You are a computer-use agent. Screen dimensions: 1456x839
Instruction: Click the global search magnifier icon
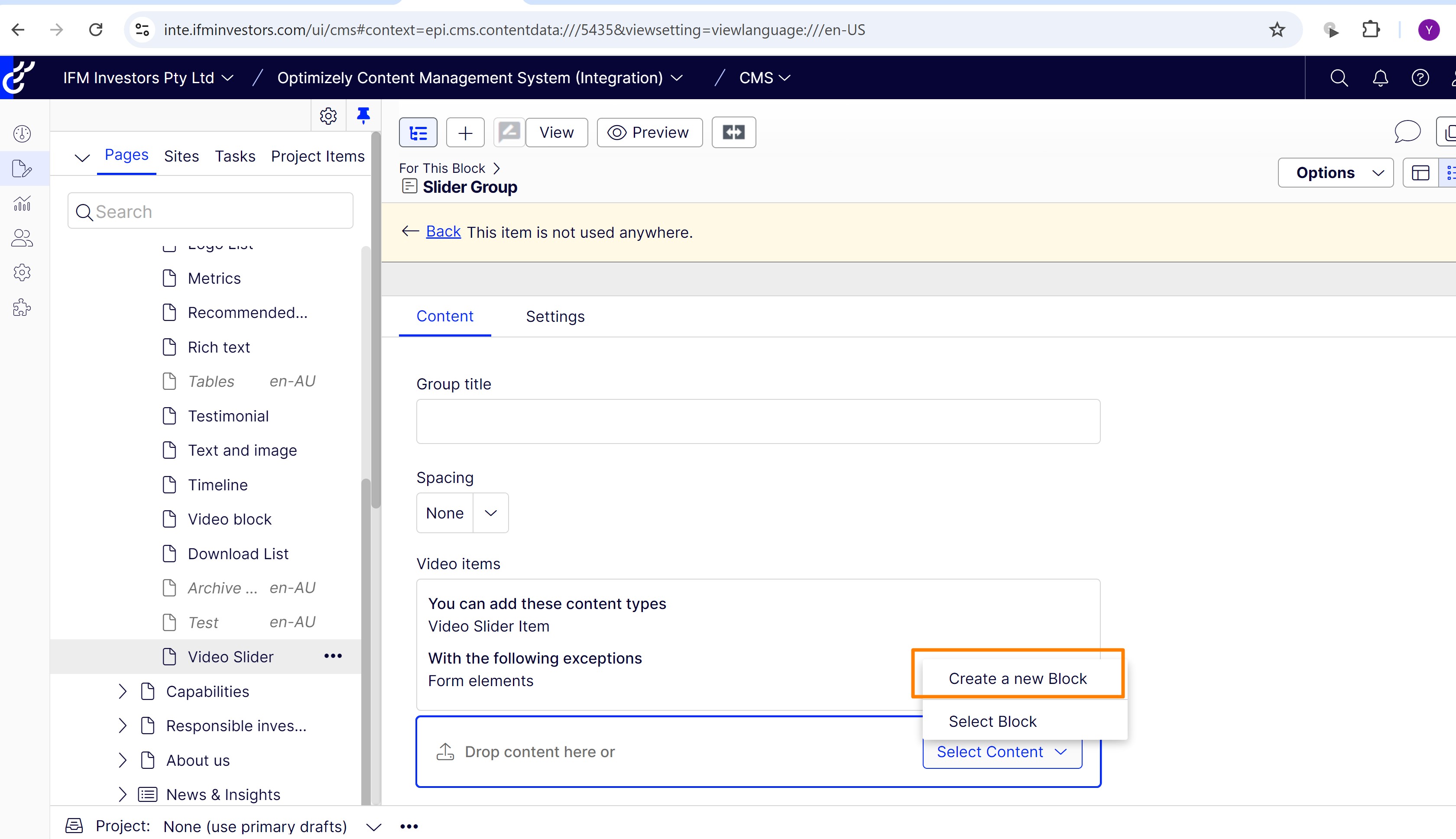tap(1339, 78)
